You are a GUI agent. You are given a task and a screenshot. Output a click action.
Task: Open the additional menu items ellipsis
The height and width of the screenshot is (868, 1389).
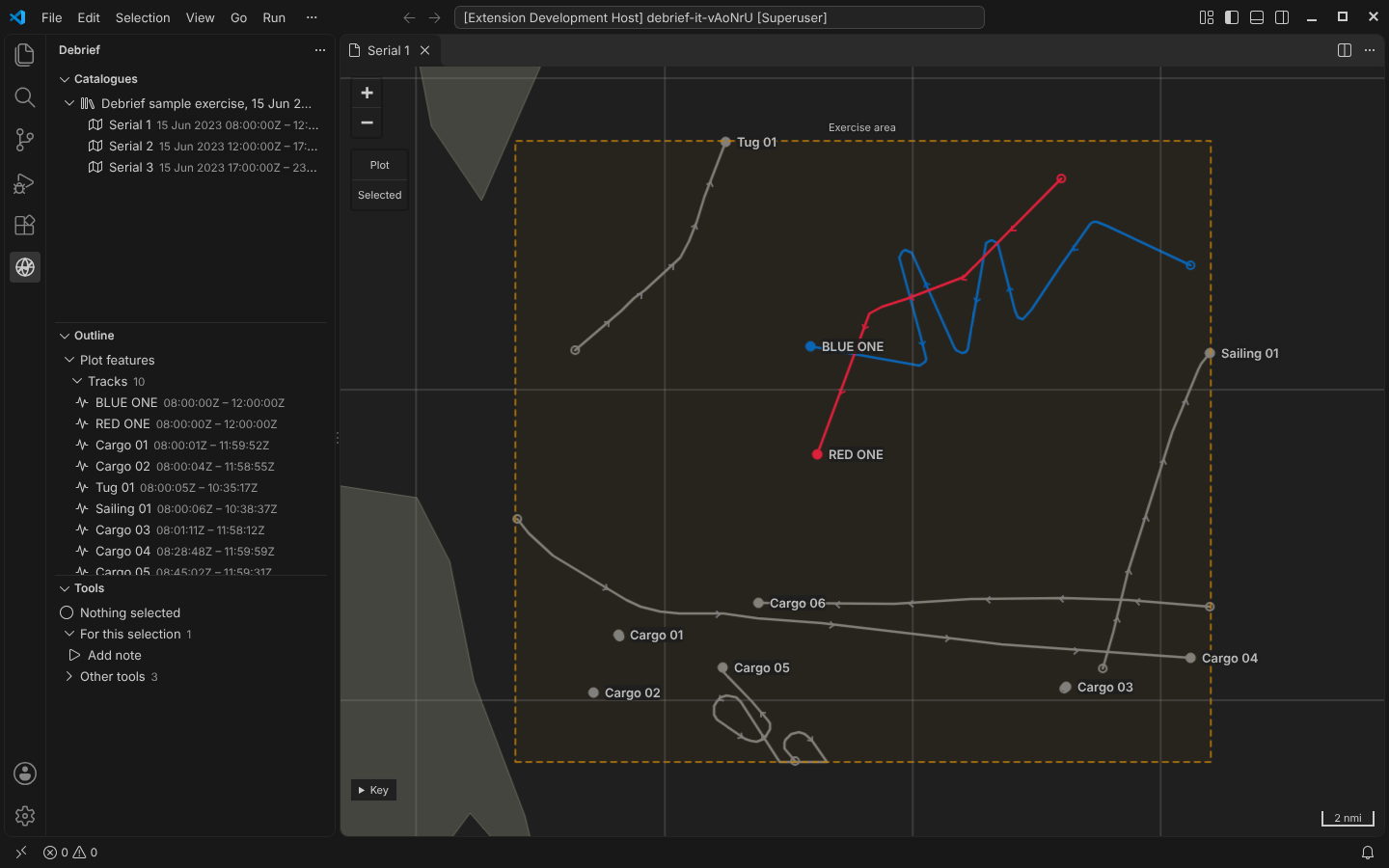point(312,17)
